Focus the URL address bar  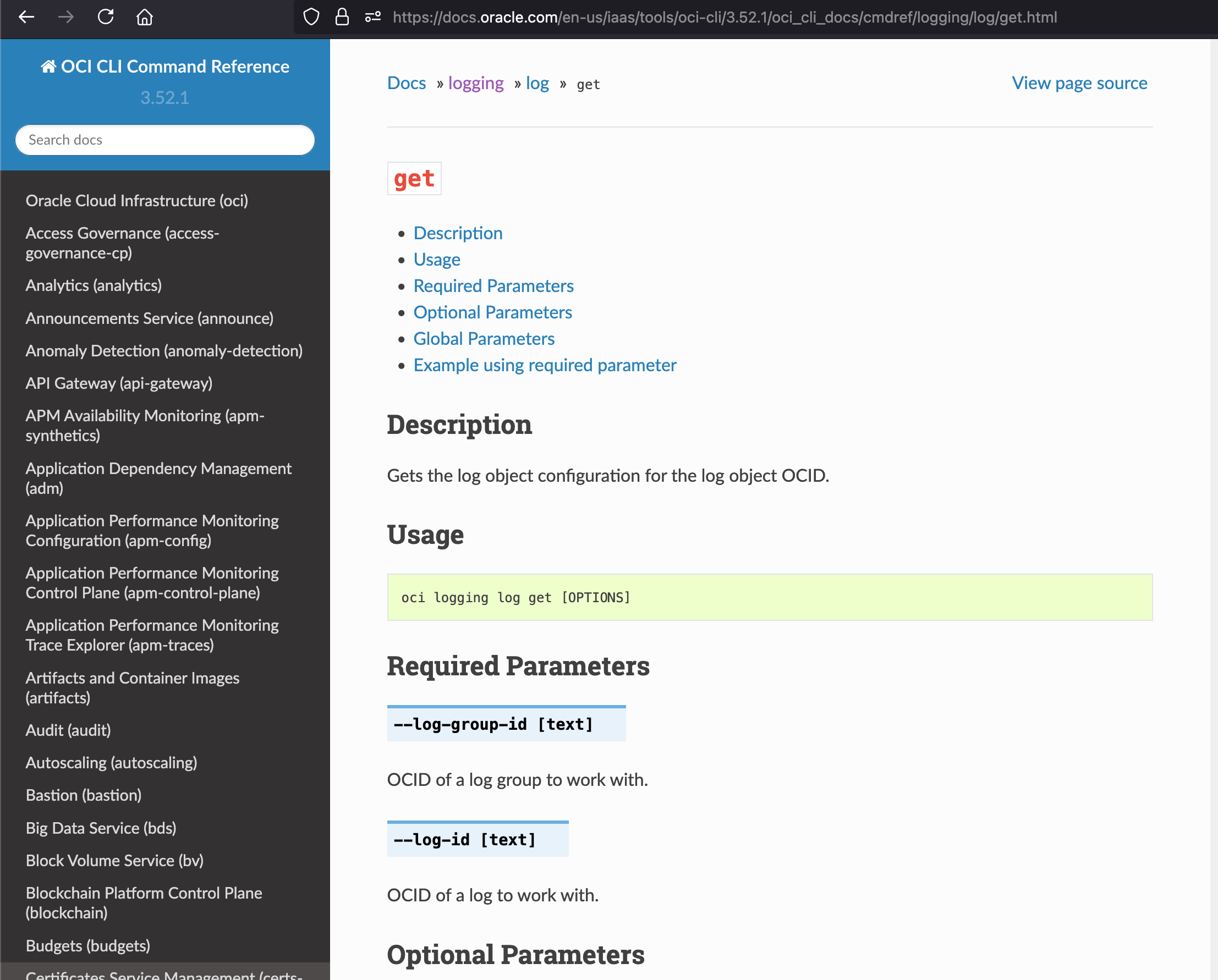[x=725, y=18]
